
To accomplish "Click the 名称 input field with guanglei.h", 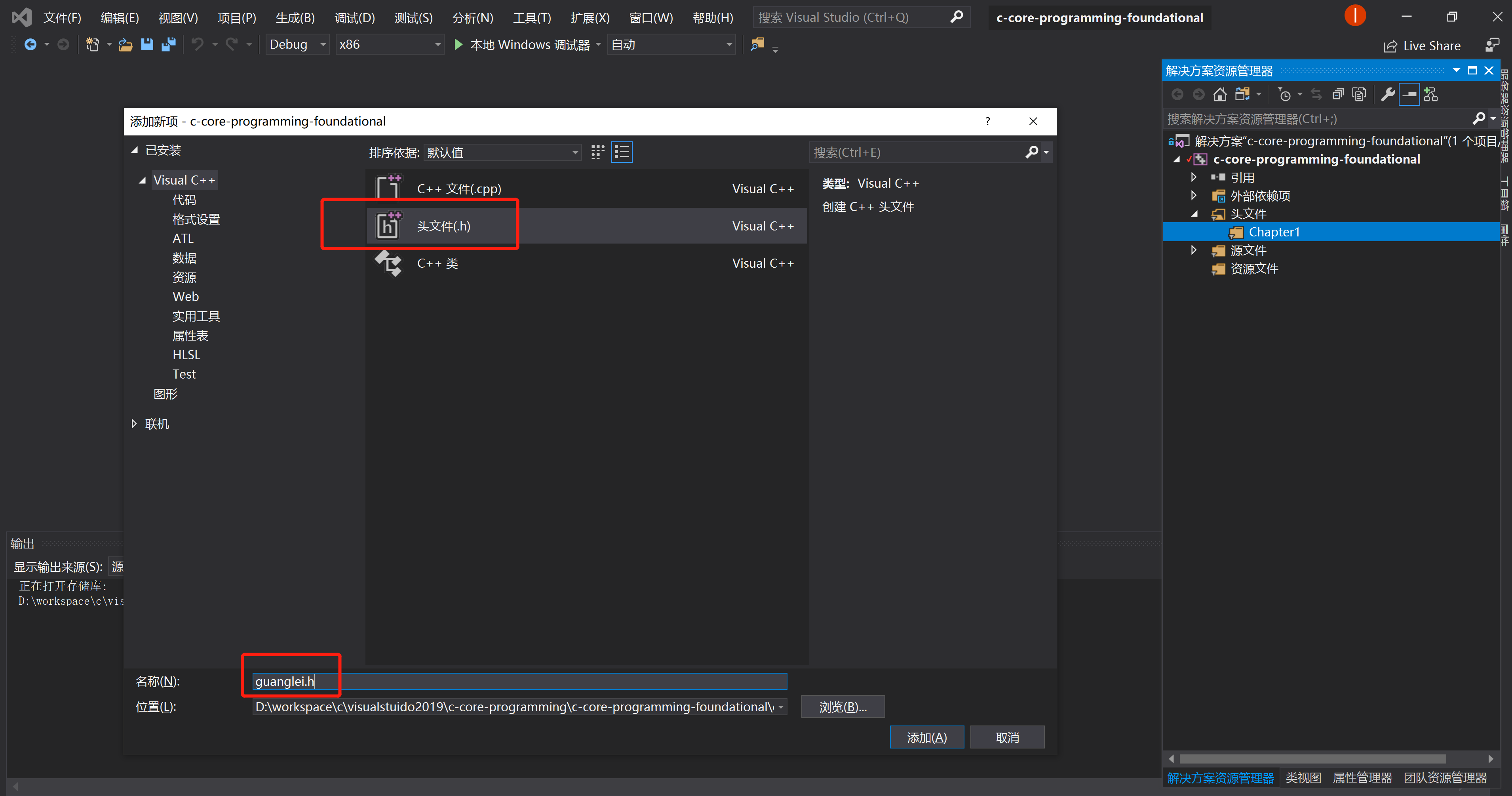I will (x=519, y=682).
